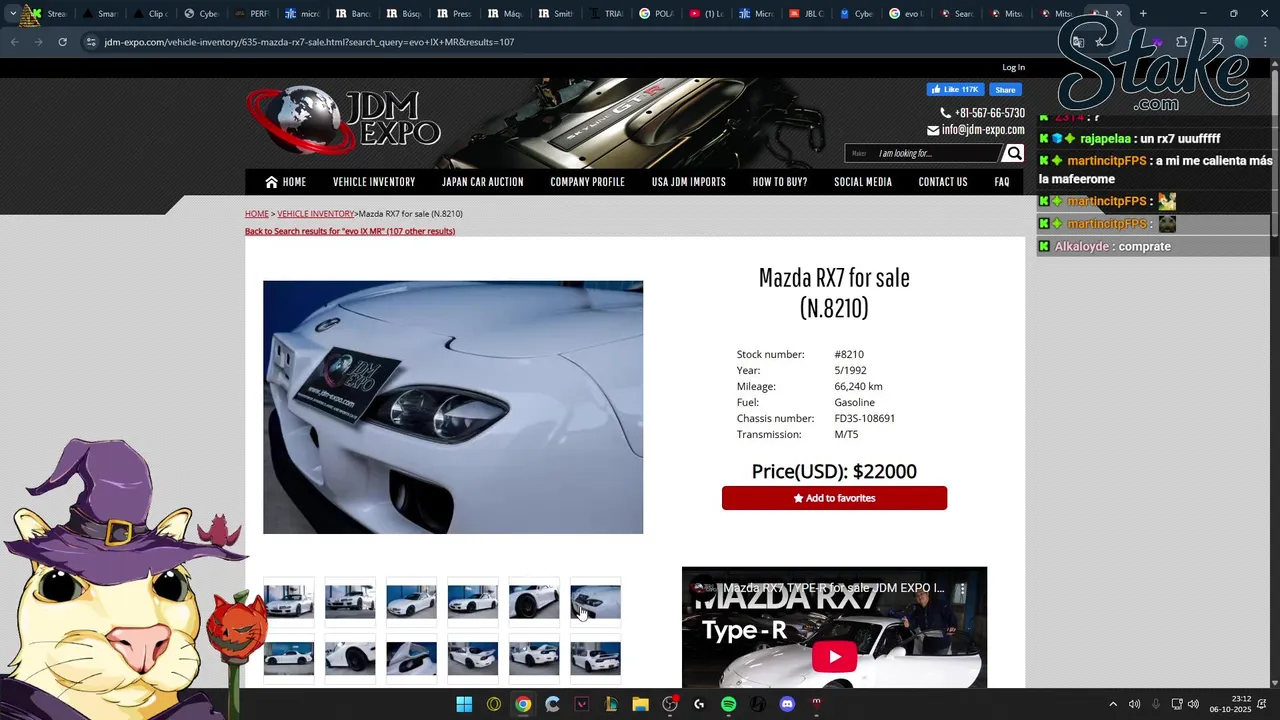This screenshot has width=1280, height=720.
Task: Click the large RX7 headlight main photo
Action: pyautogui.click(x=453, y=407)
